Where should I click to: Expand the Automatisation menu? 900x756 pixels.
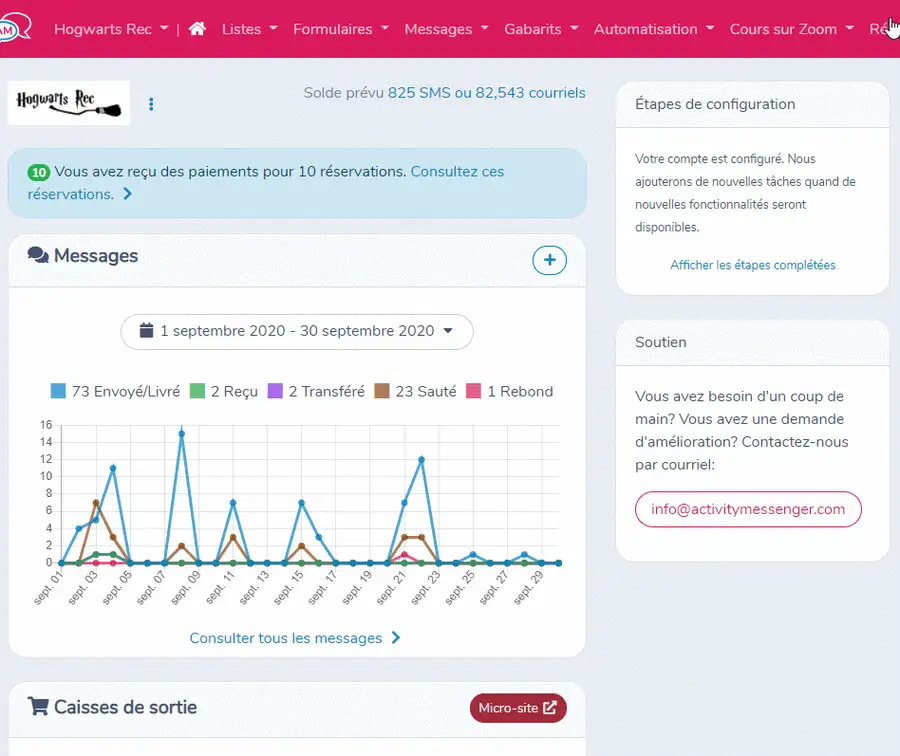(x=654, y=29)
